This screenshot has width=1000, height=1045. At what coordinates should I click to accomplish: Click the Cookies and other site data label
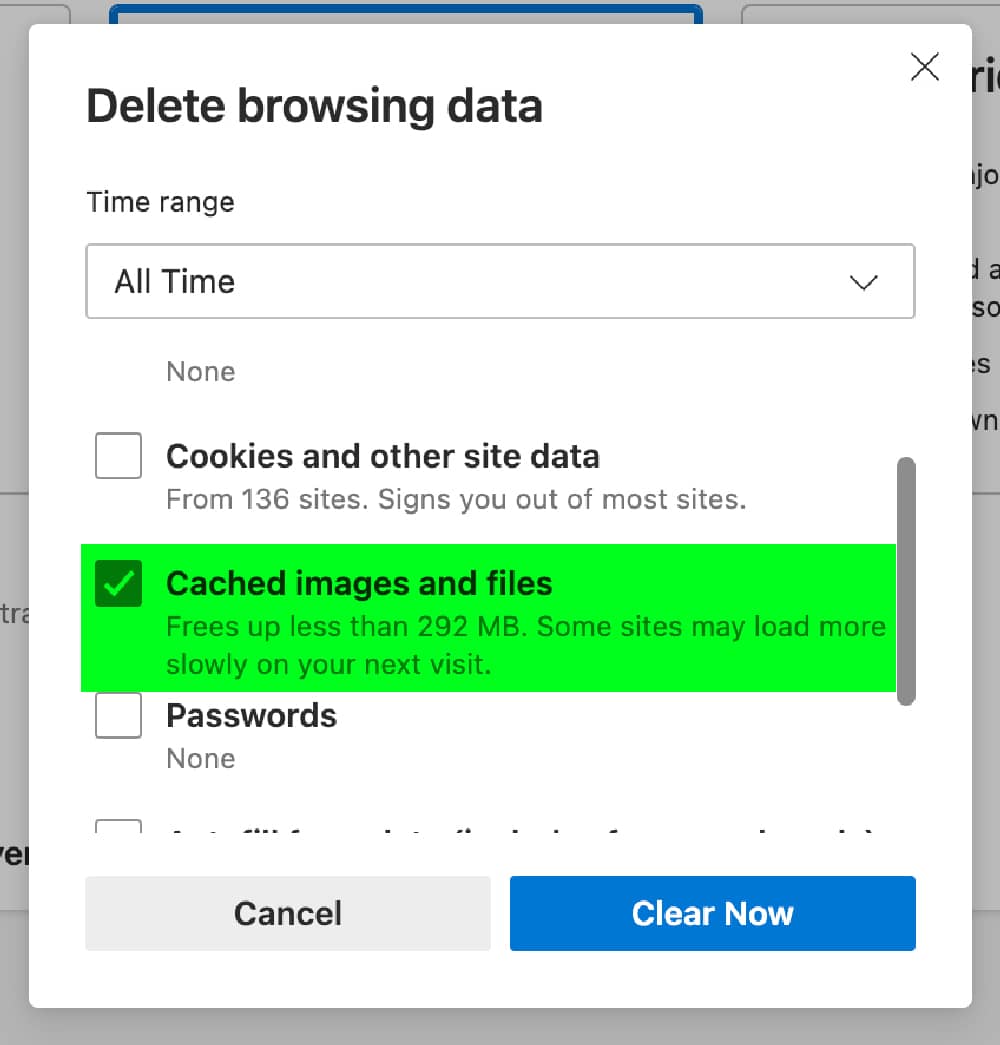point(384,455)
